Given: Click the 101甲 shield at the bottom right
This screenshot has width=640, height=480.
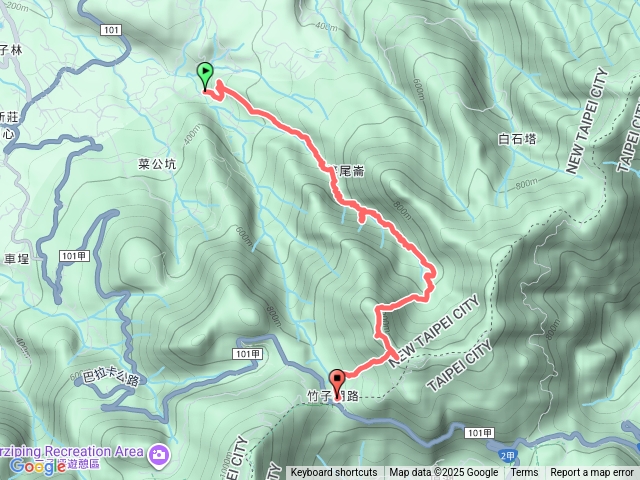Looking at the screenshot, I should click(480, 433).
